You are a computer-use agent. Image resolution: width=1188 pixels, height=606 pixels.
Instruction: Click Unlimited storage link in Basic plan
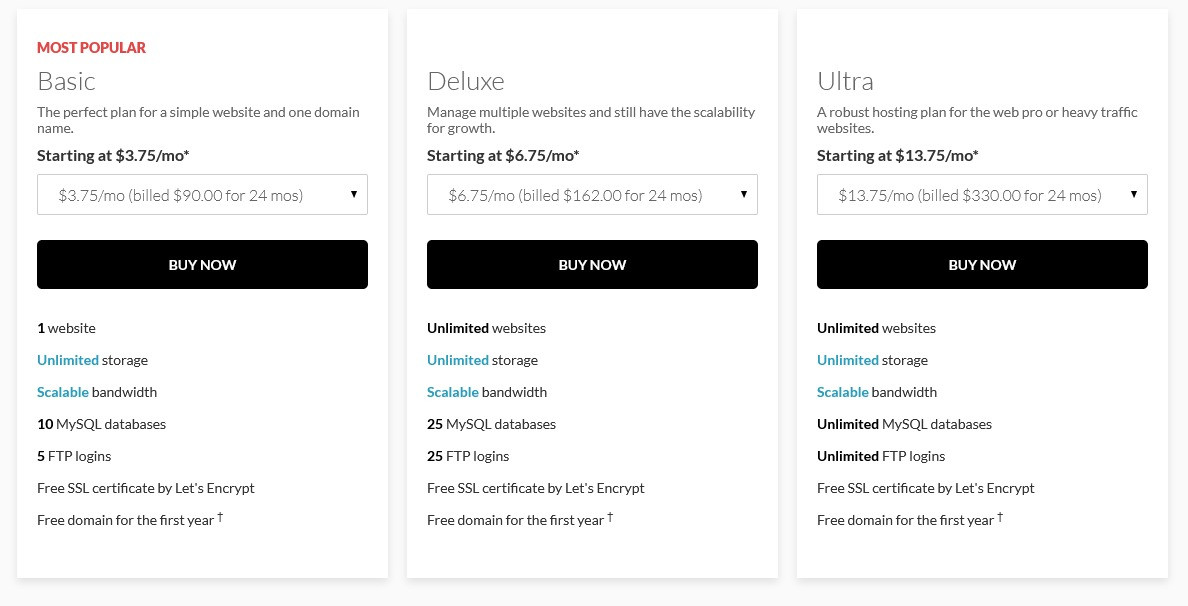pyautogui.click(x=68, y=360)
